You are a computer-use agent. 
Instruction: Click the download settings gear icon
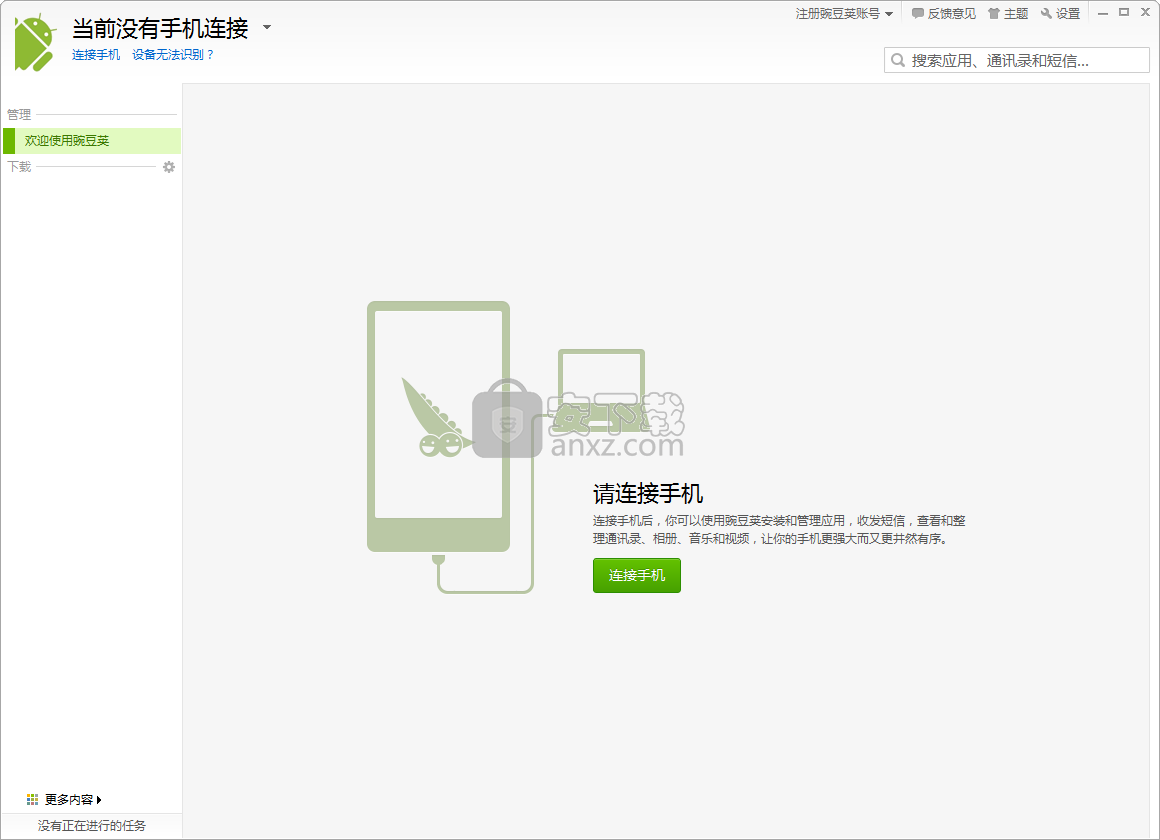[x=169, y=167]
